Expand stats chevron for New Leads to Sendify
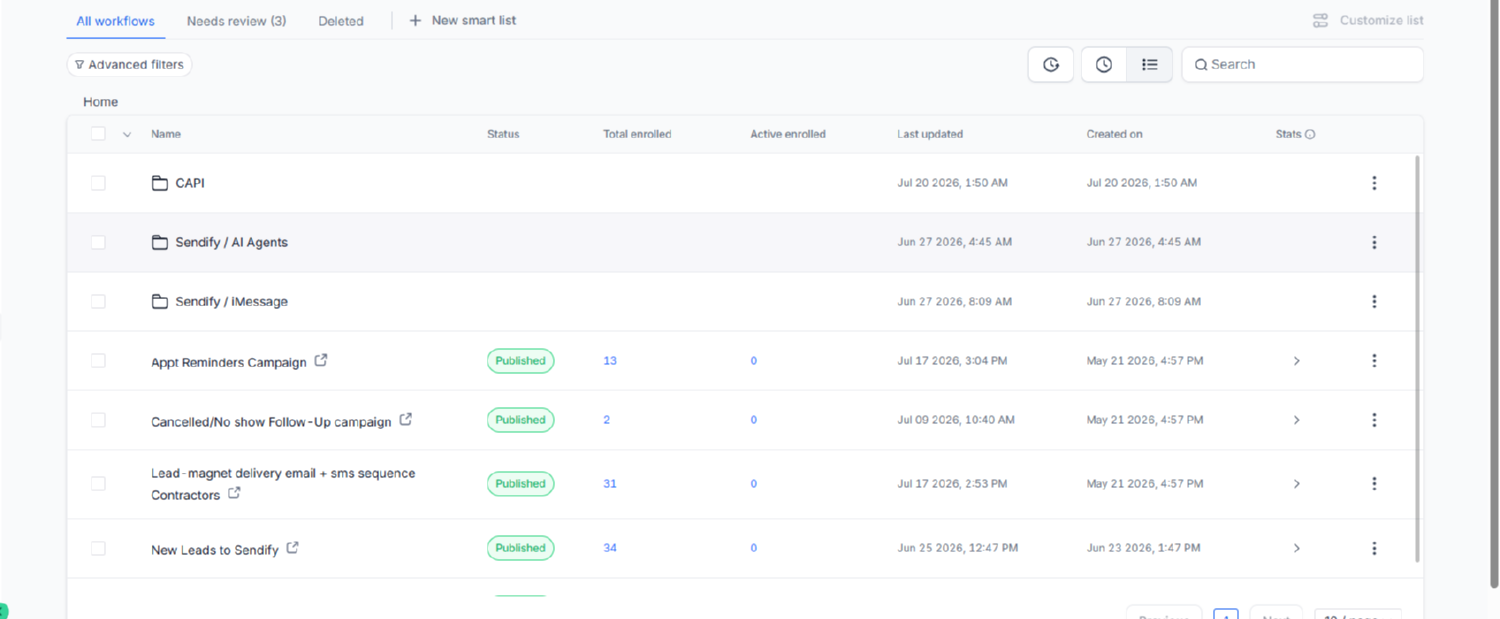Screen dimensions: 1500x619 pos(1297,548)
